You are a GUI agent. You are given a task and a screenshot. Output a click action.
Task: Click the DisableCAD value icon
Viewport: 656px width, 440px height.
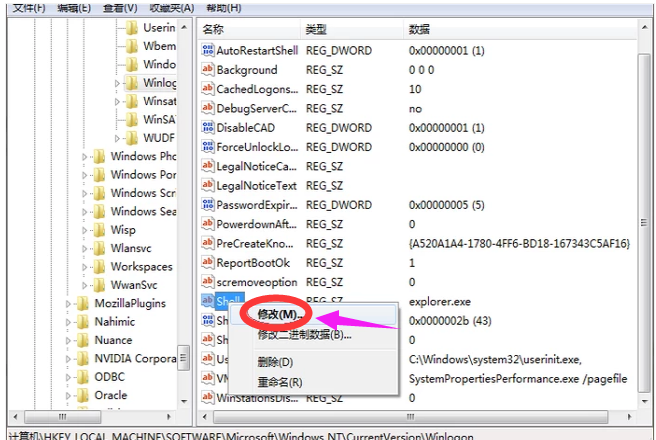tap(208, 128)
